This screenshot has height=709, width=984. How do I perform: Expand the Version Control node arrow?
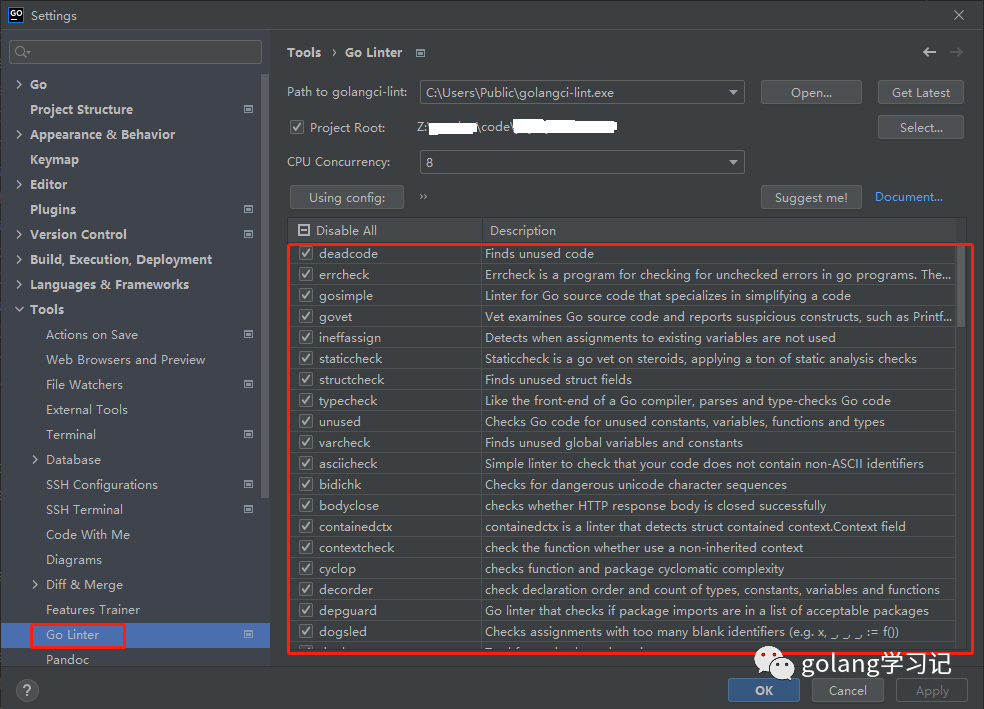coord(19,234)
